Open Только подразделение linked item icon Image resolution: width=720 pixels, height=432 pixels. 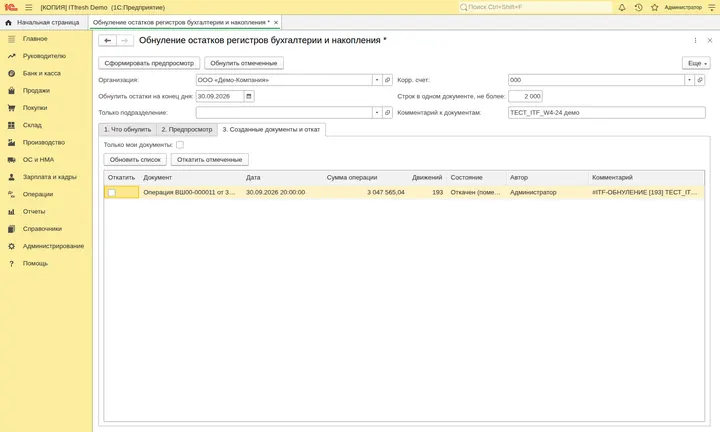coord(388,112)
